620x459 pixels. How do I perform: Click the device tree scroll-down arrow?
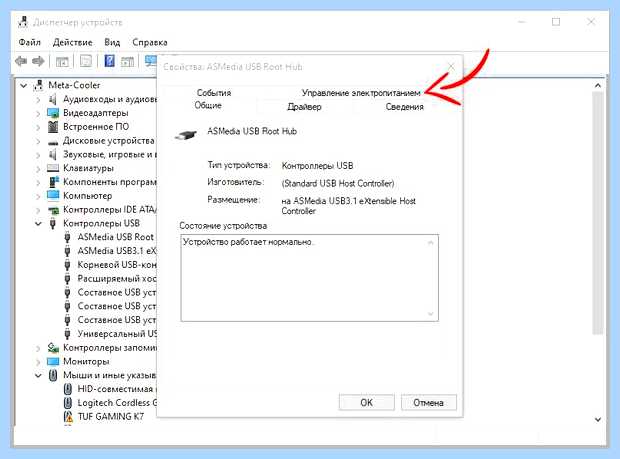pos(598,419)
